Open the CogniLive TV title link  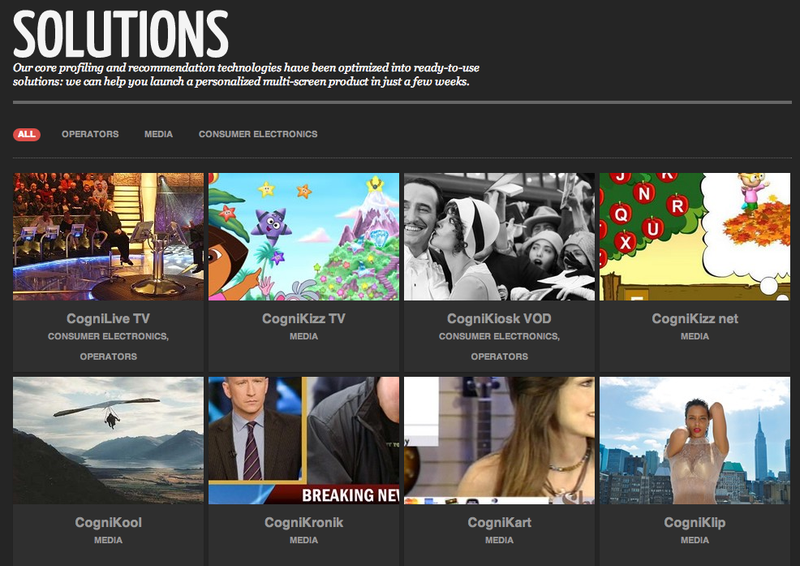coord(108,319)
